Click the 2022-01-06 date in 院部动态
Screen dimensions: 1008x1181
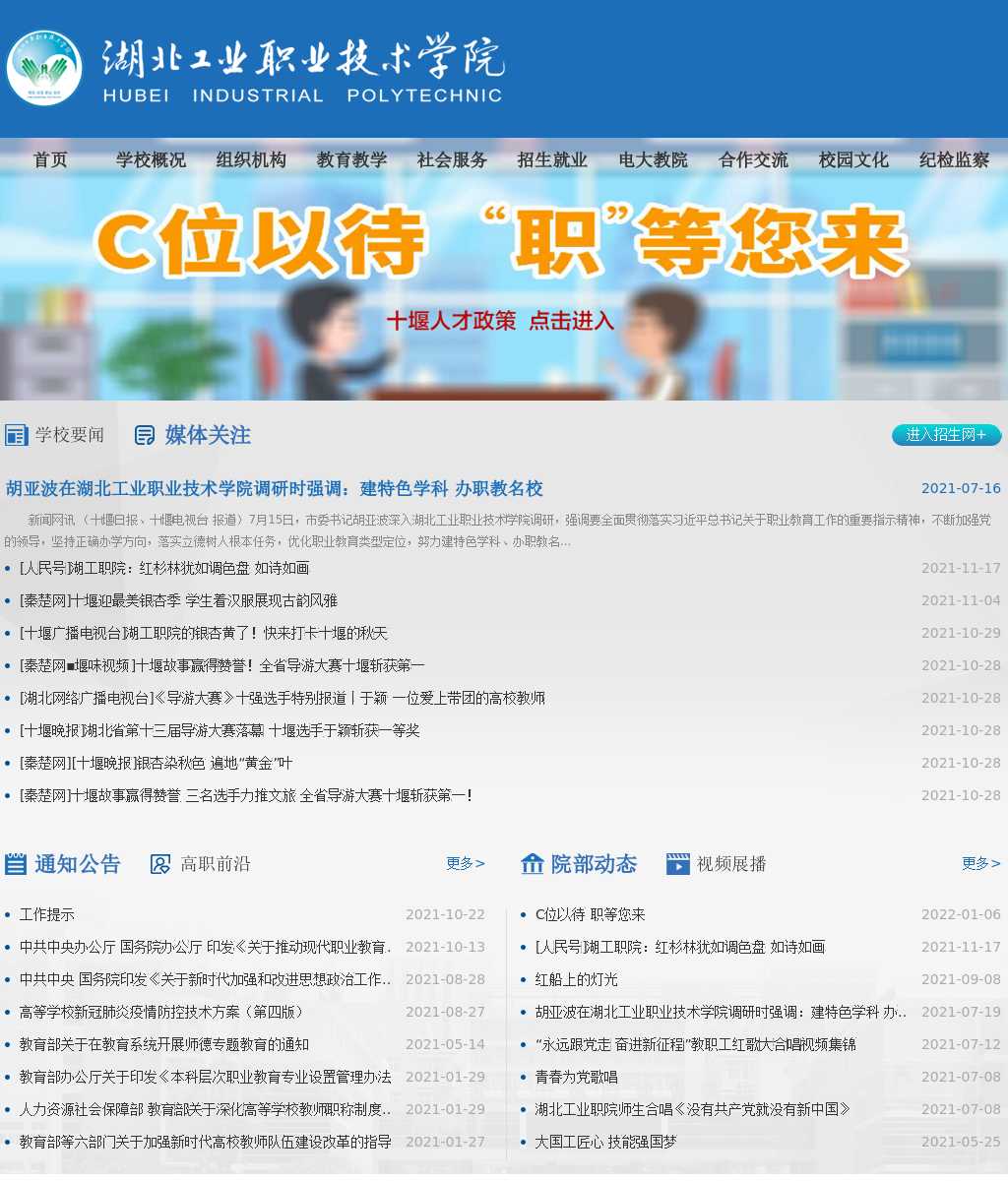pyautogui.click(x=961, y=914)
